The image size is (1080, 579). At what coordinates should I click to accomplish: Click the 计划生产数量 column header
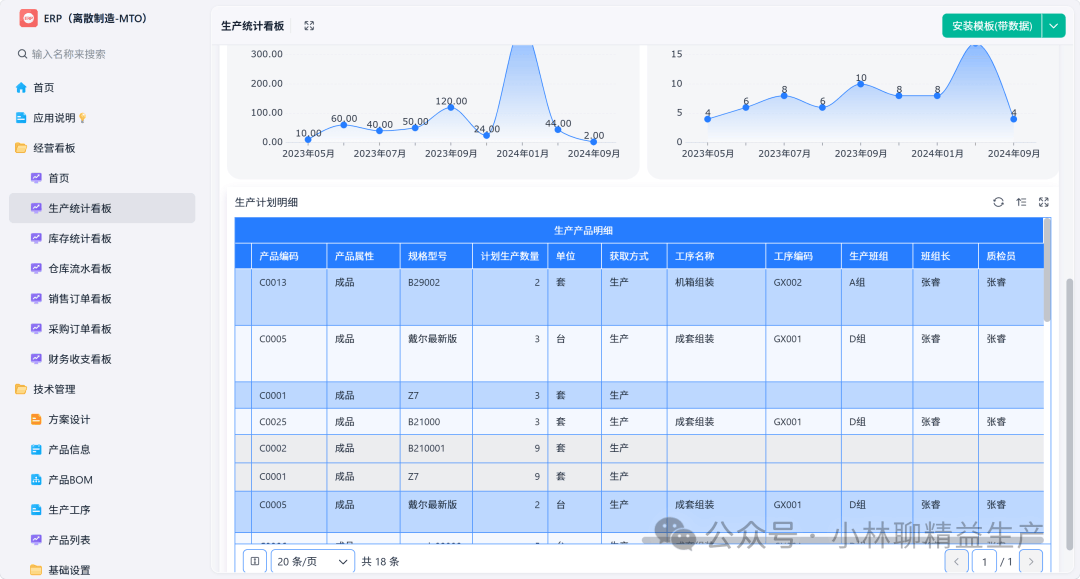click(x=510, y=256)
